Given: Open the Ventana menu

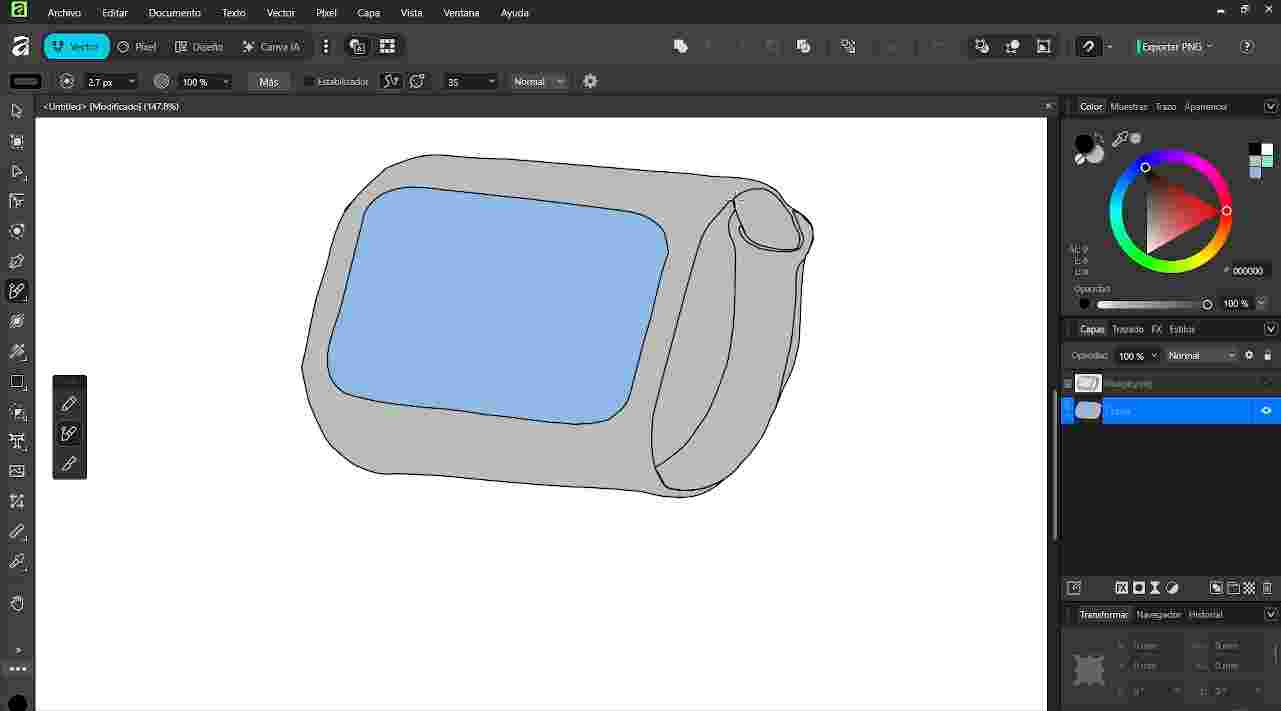Looking at the screenshot, I should 461,13.
